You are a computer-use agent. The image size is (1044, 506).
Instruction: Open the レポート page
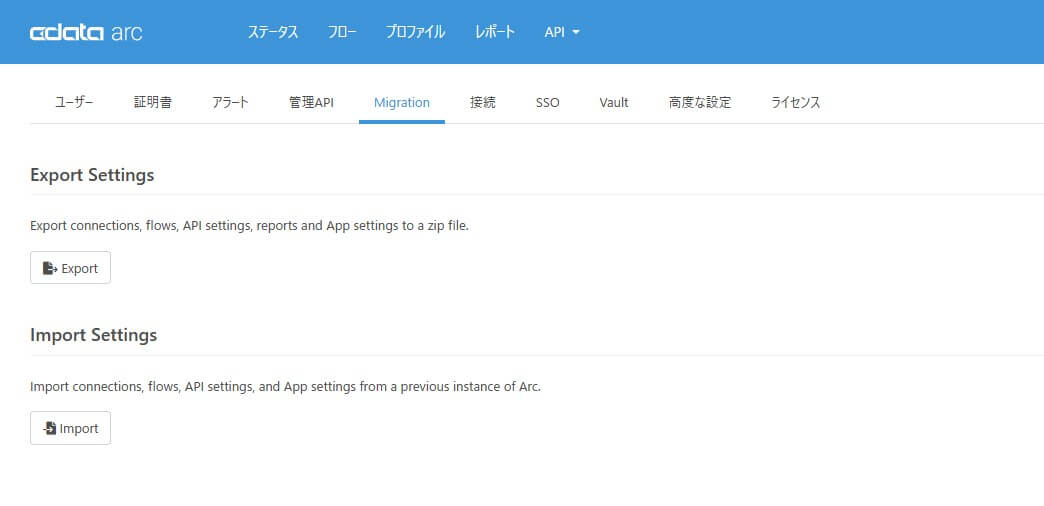(x=495, y=32)
